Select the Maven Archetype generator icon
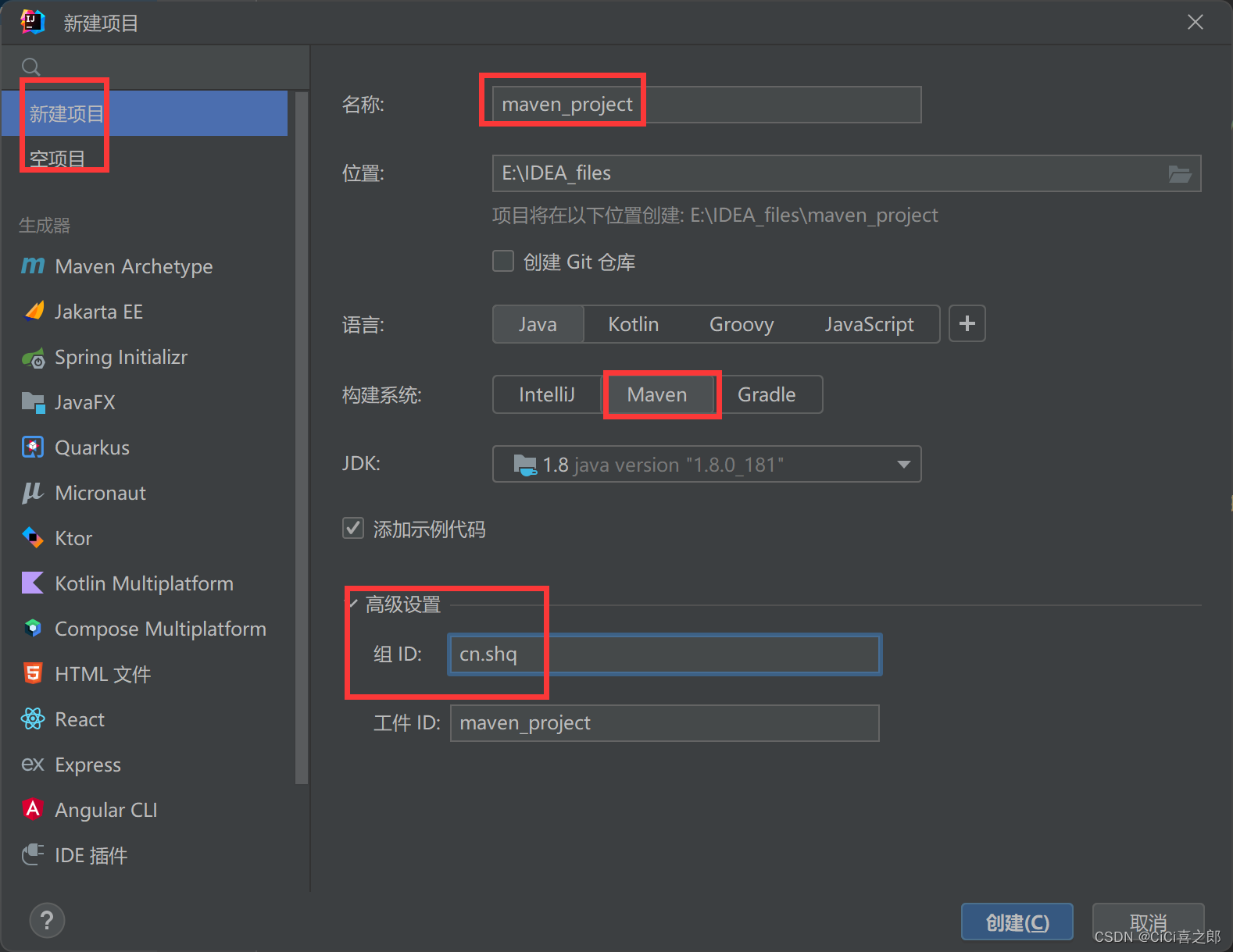1233x952 pixels. click(x=33, y=266)
